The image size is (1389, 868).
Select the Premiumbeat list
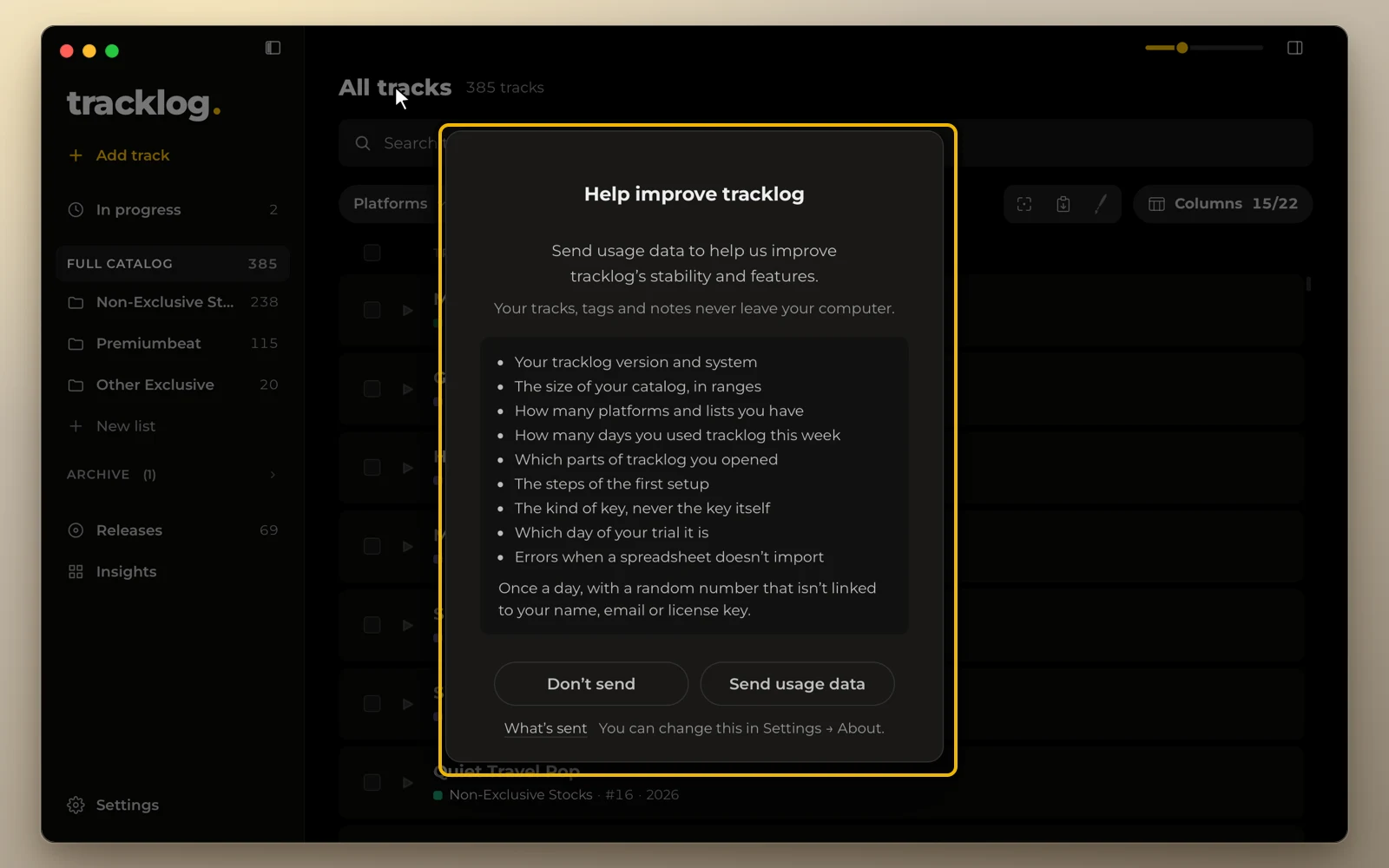click(x=172, y=344)
